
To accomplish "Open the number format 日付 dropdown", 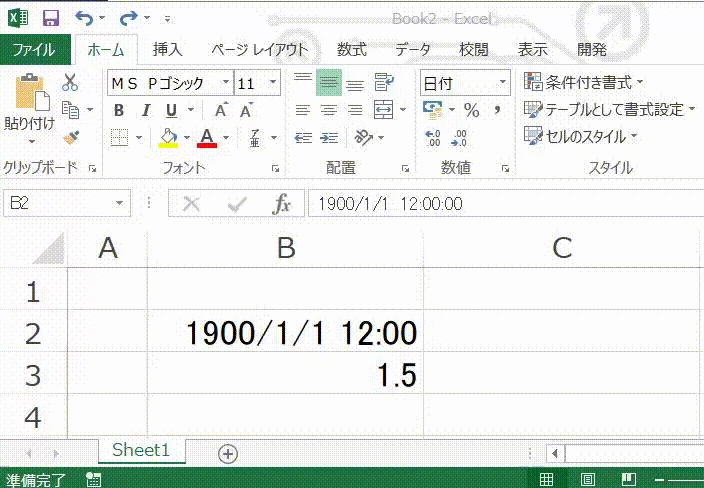I will pos(502,83).
